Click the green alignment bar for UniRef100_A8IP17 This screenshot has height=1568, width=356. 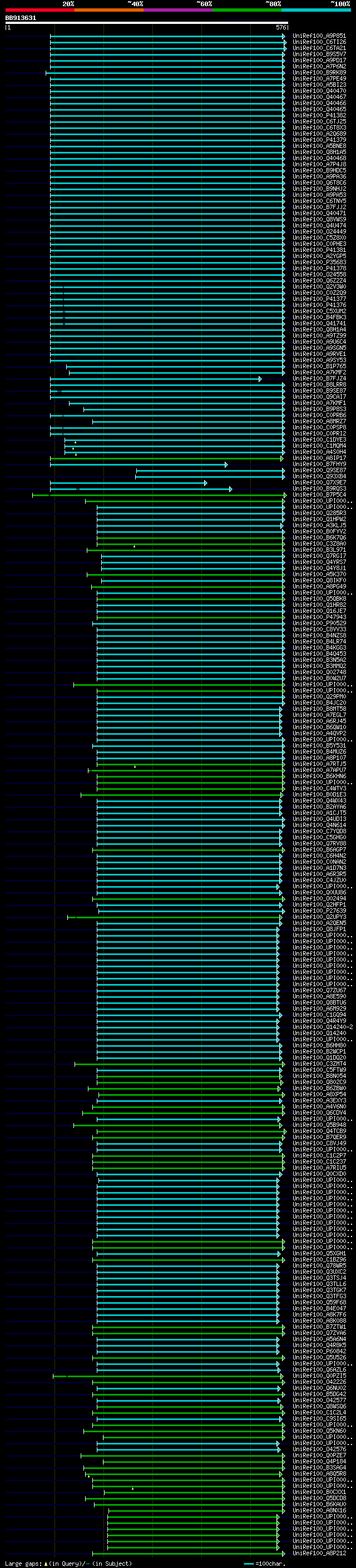[x=166, y=458]
